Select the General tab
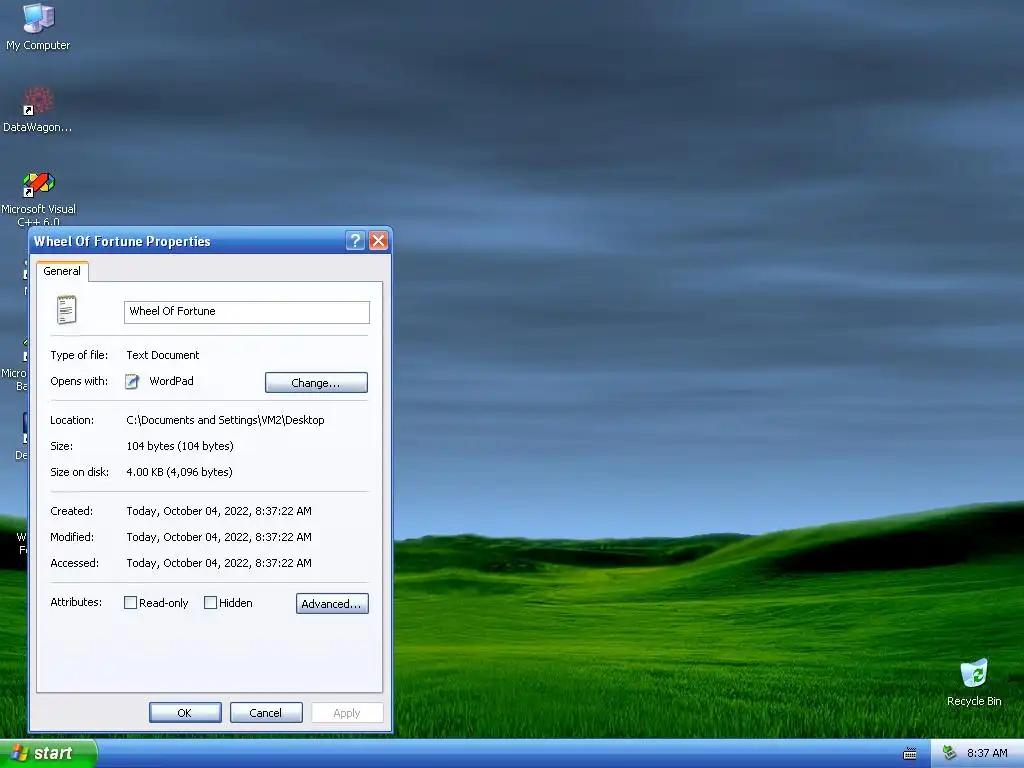 tap(62, 271)
